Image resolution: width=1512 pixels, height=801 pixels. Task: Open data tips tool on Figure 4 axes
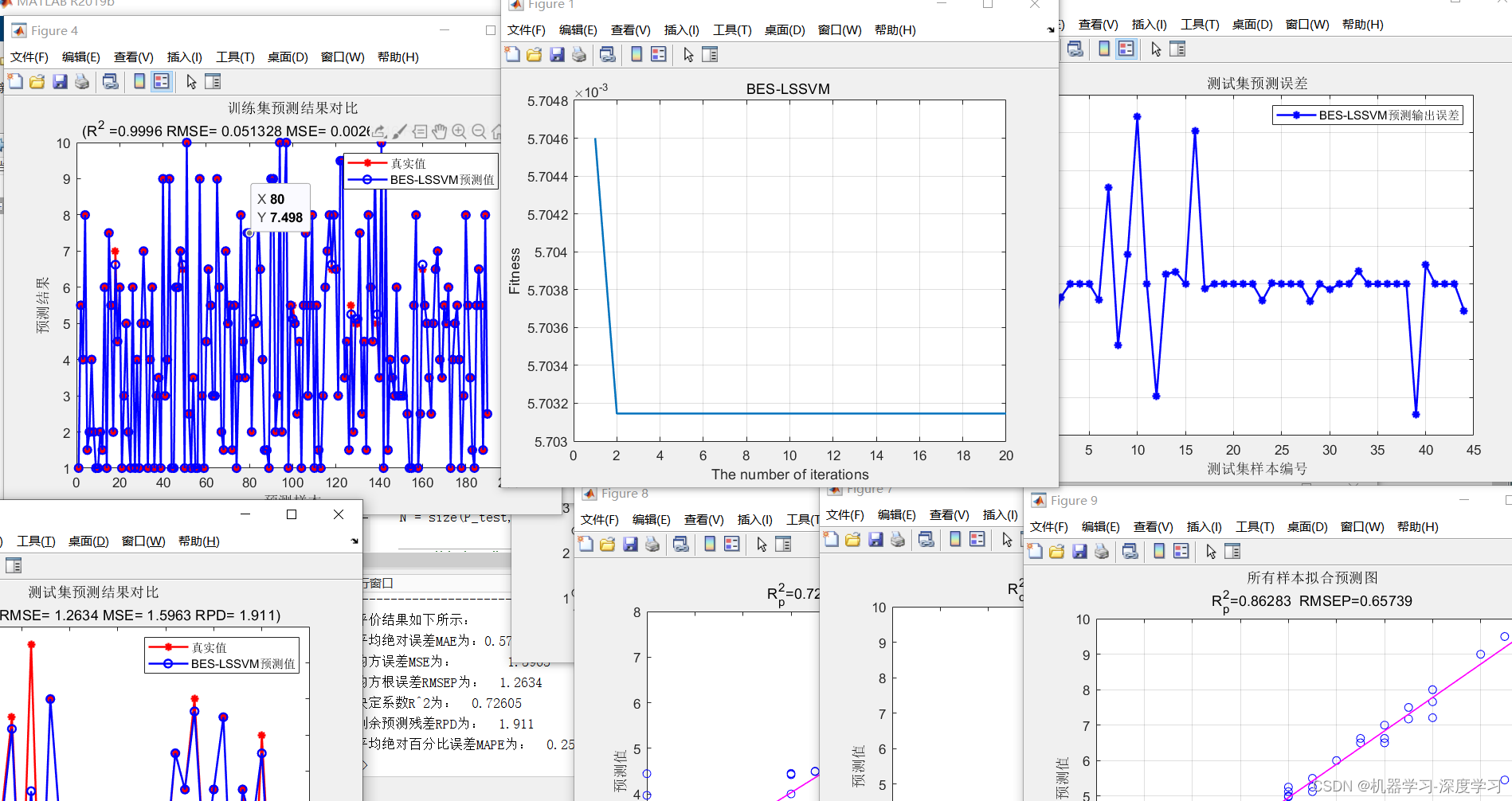(x=420, y=132)
